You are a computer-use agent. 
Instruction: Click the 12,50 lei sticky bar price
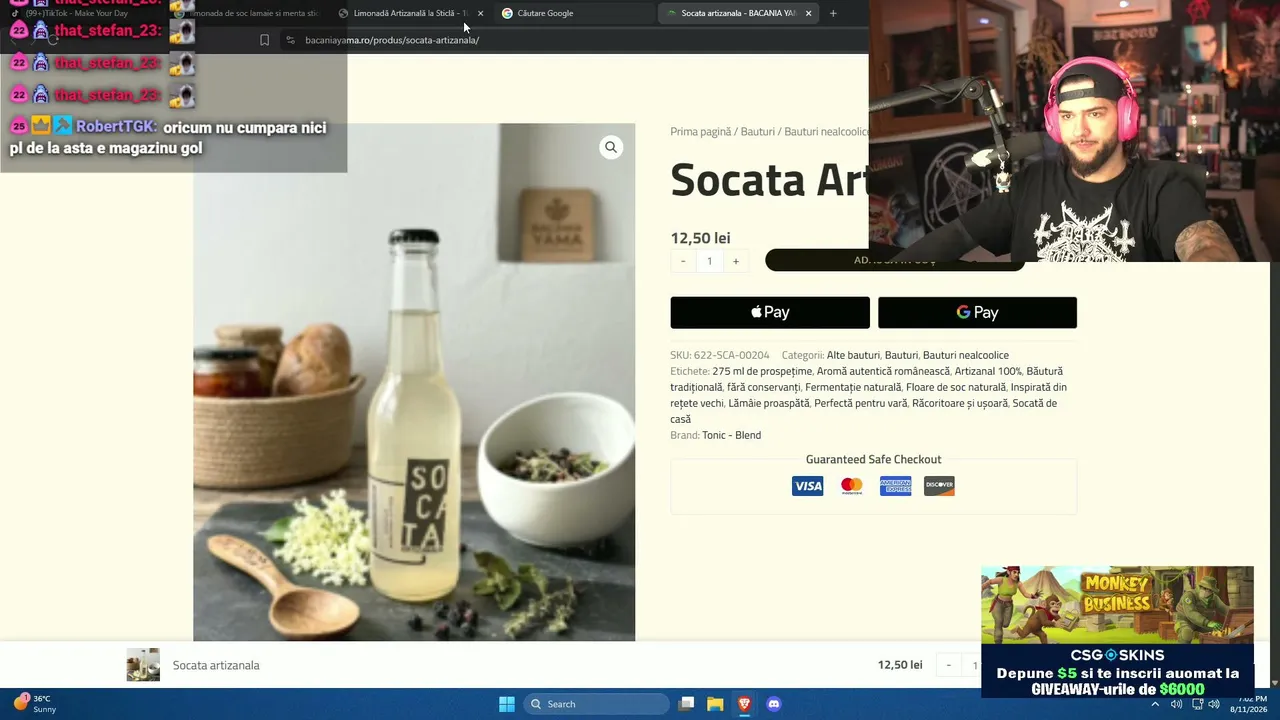(900, 665)
